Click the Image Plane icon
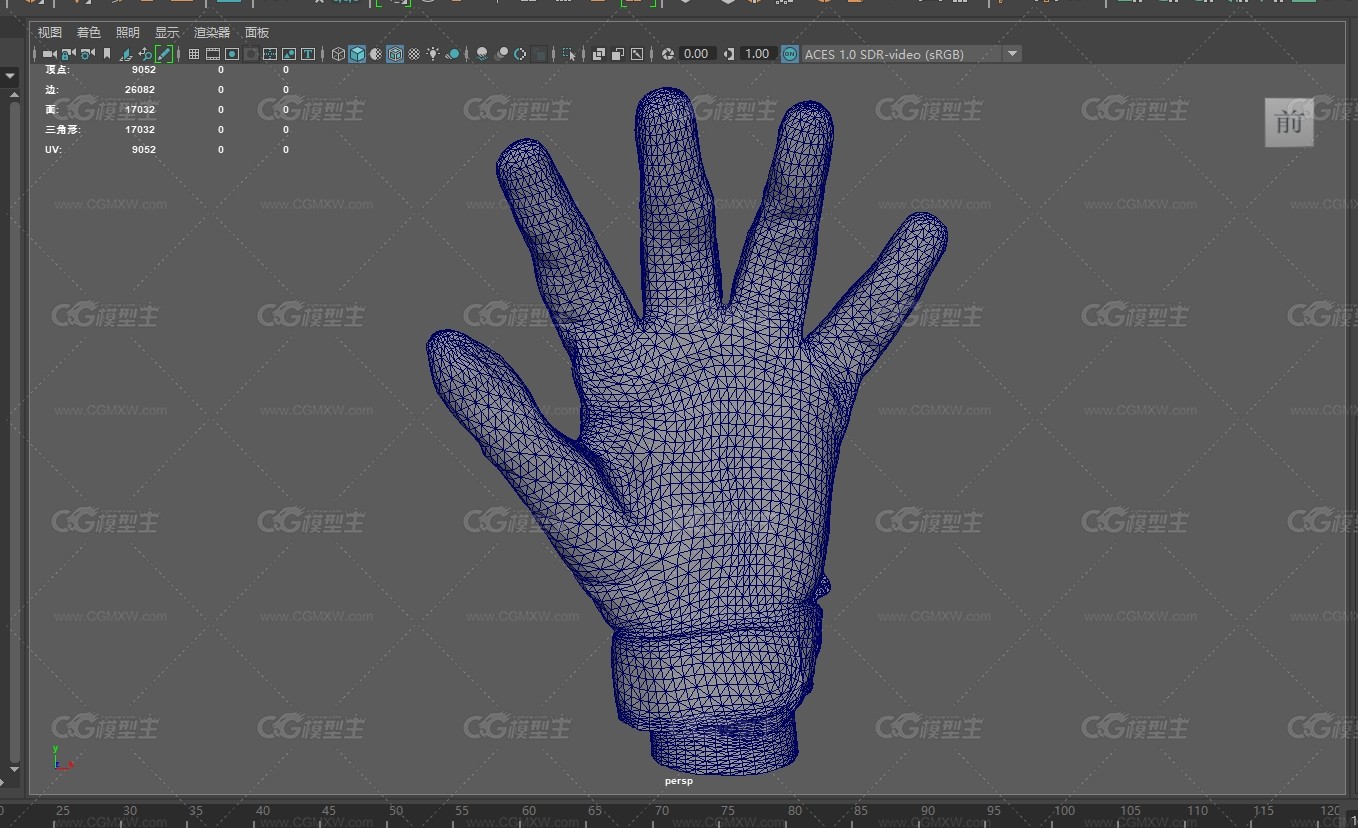 pos(126,54)
